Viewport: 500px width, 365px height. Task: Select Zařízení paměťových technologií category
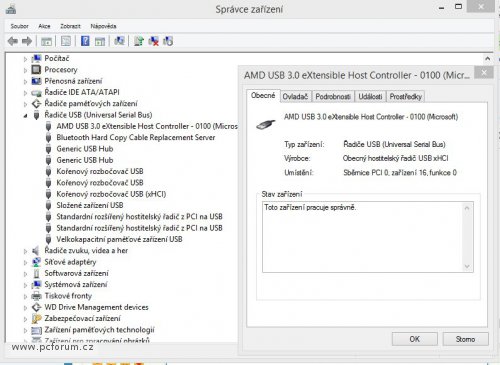click(99, 330)
